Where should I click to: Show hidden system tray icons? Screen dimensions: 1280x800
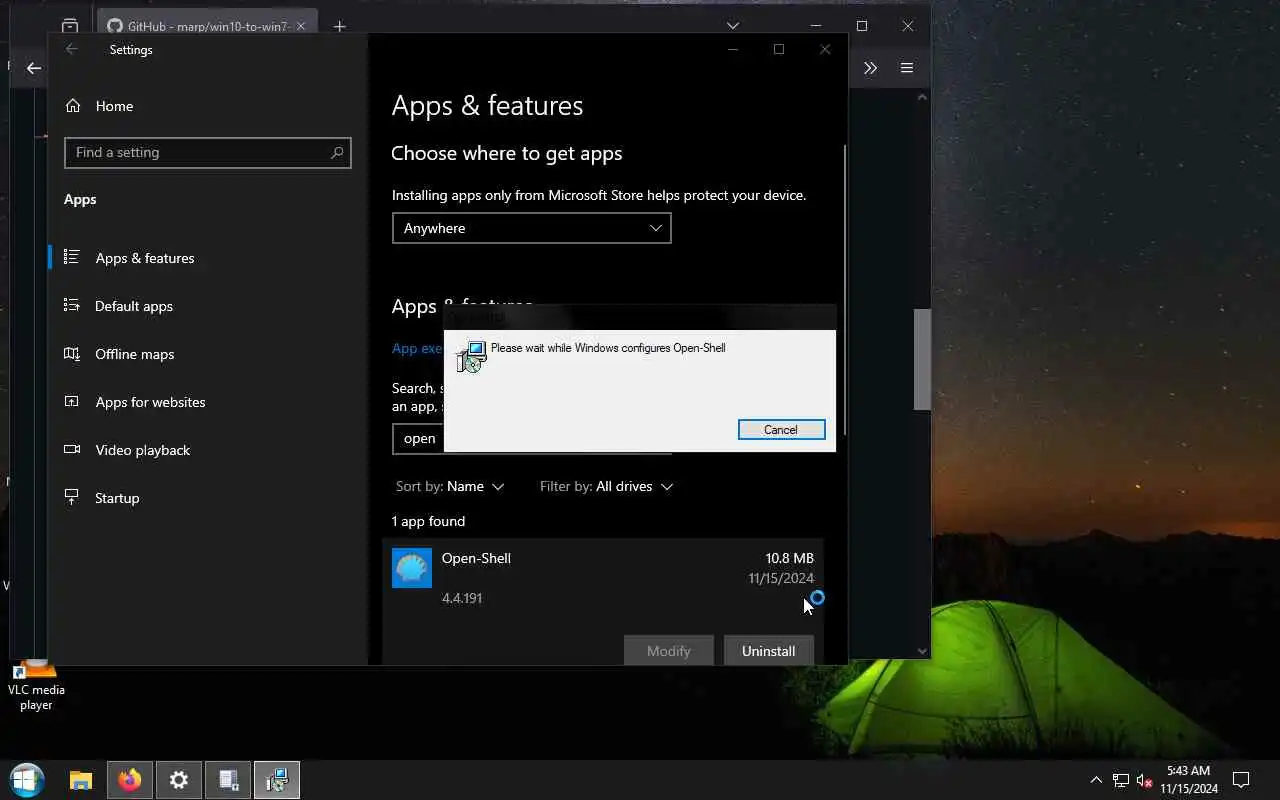click(x=1096, y=780)
